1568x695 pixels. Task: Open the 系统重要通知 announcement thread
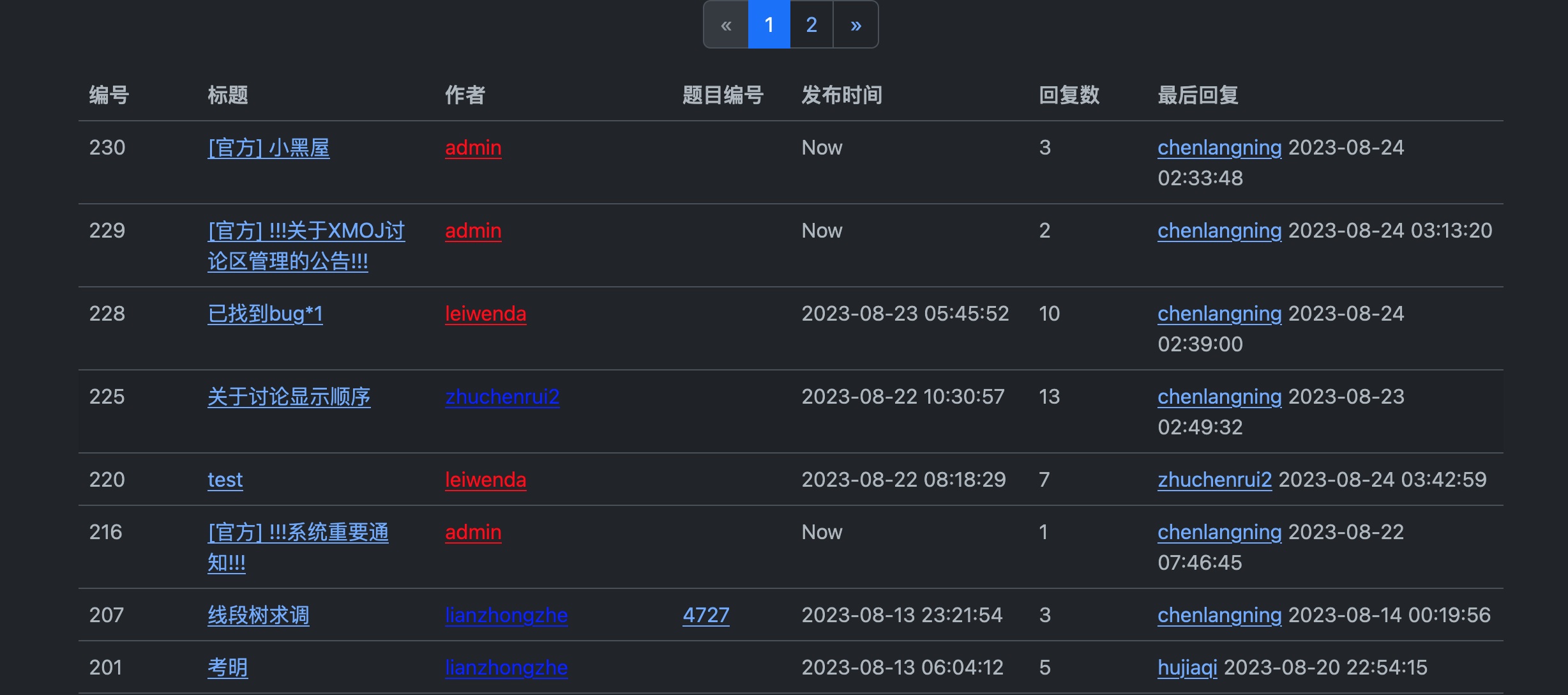pos(299,547)
